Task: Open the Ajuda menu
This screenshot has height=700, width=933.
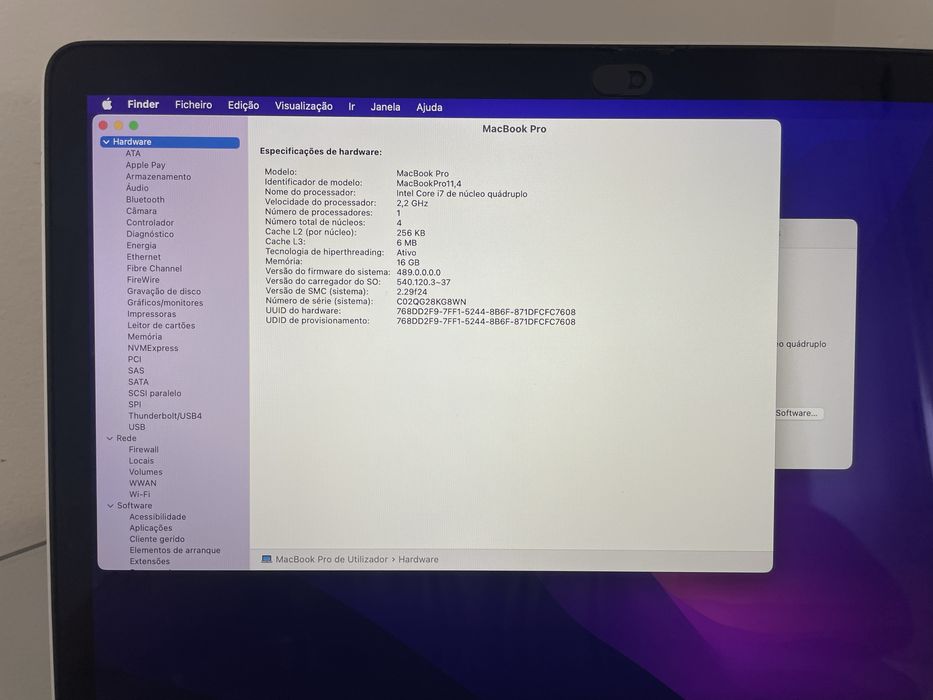Action: [x=429, y=107]
